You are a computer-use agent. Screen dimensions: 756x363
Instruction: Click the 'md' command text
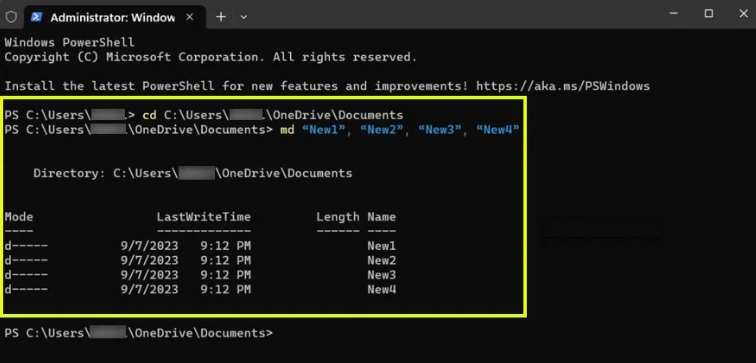(287, 130)
